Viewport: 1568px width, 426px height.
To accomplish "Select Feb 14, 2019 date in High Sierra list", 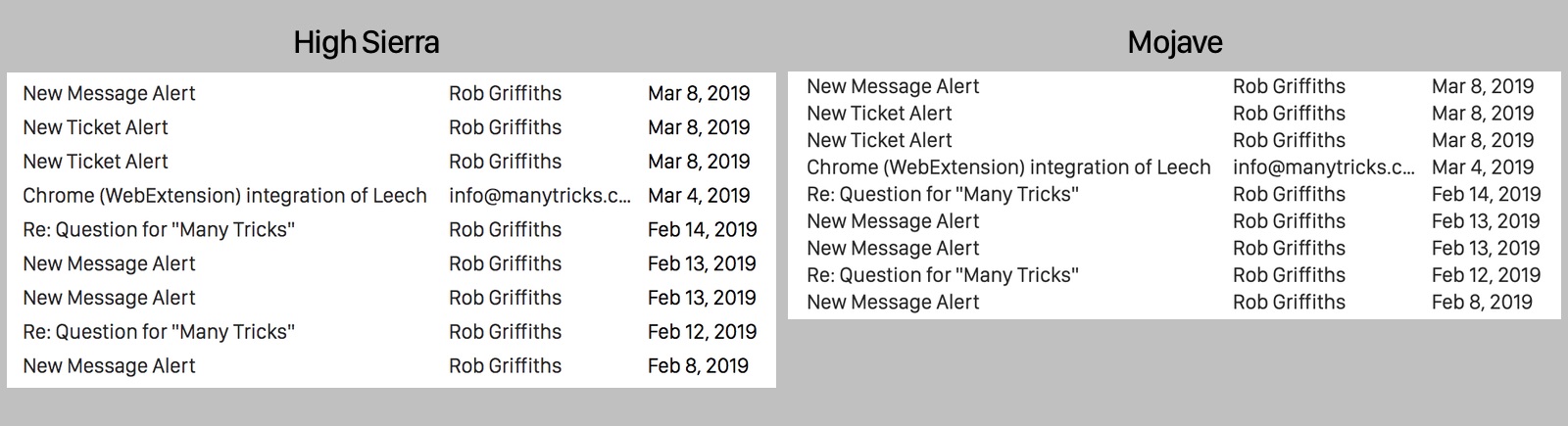I will (703, 230).
